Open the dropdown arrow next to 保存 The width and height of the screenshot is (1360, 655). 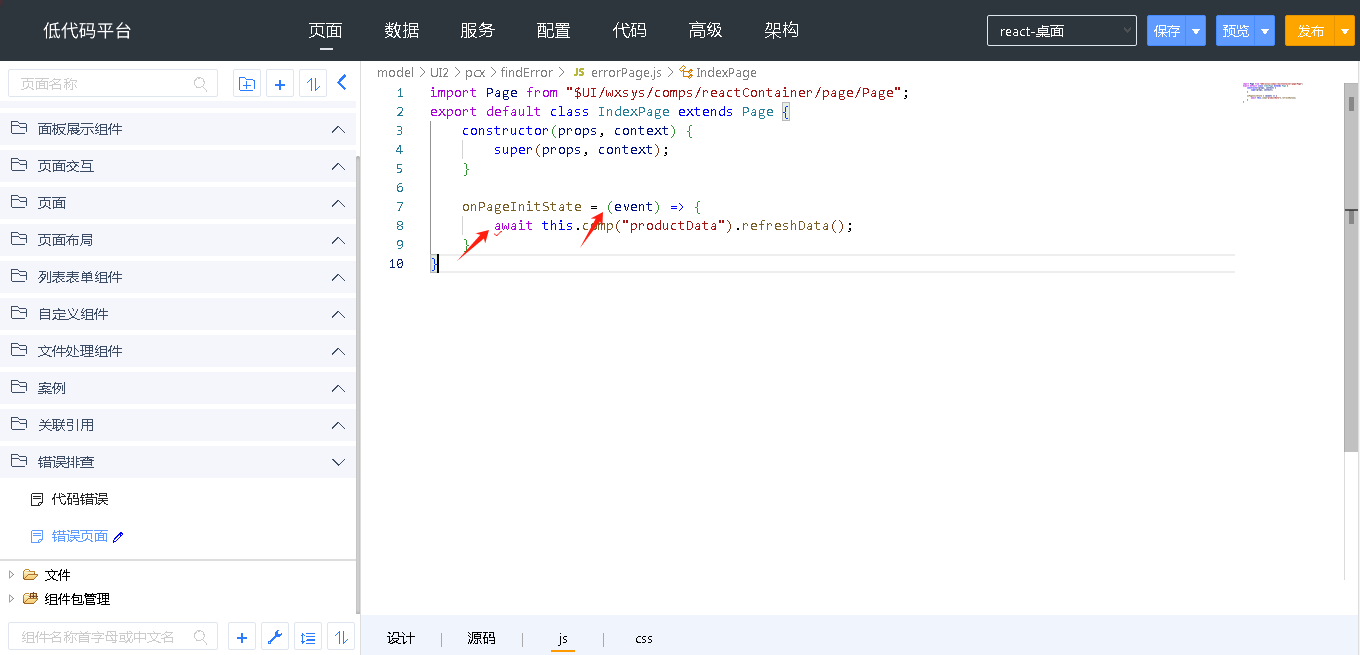pyautogui.click(x=1196, y=31)
